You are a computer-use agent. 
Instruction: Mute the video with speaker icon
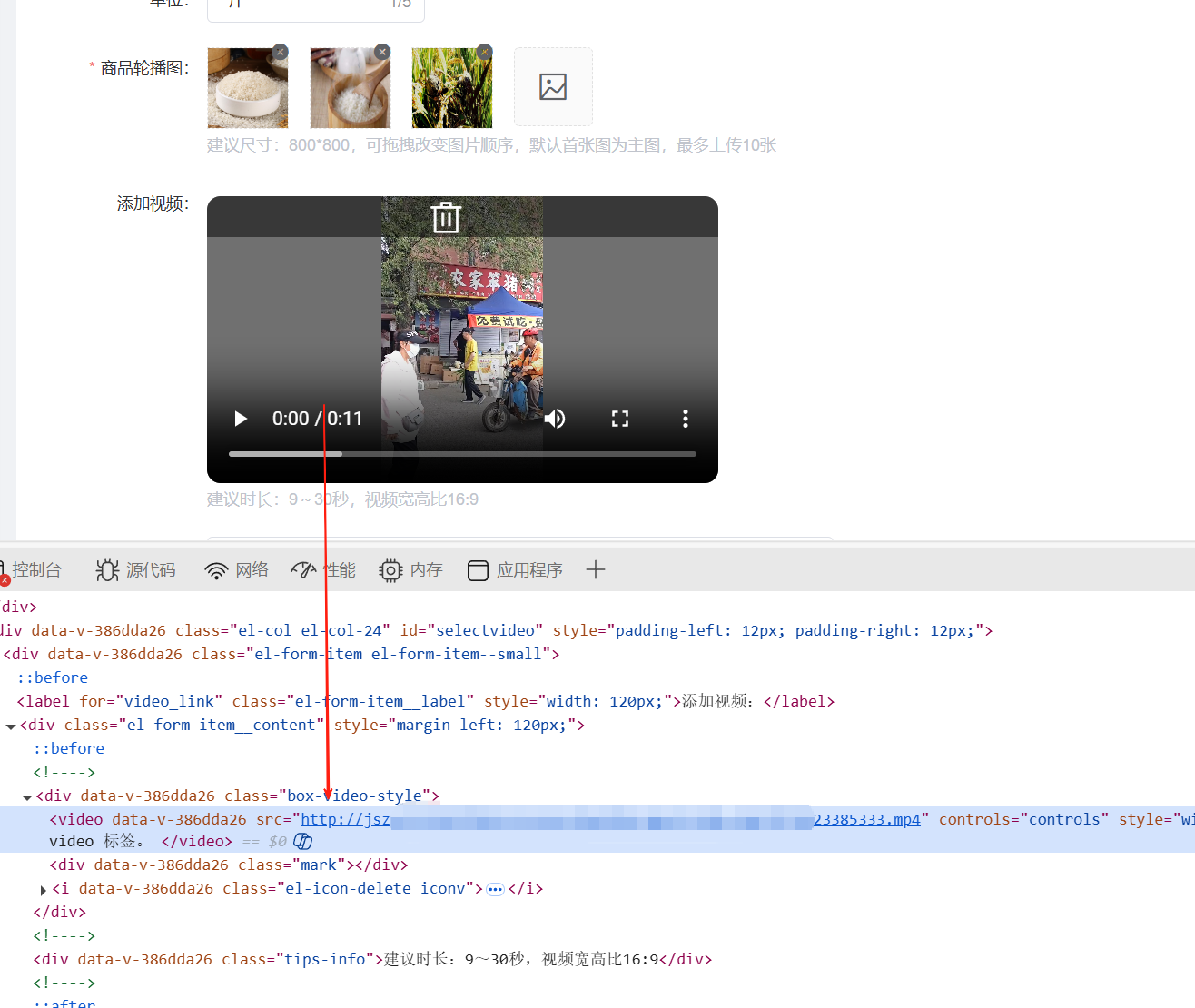click(x=555, y=419)
